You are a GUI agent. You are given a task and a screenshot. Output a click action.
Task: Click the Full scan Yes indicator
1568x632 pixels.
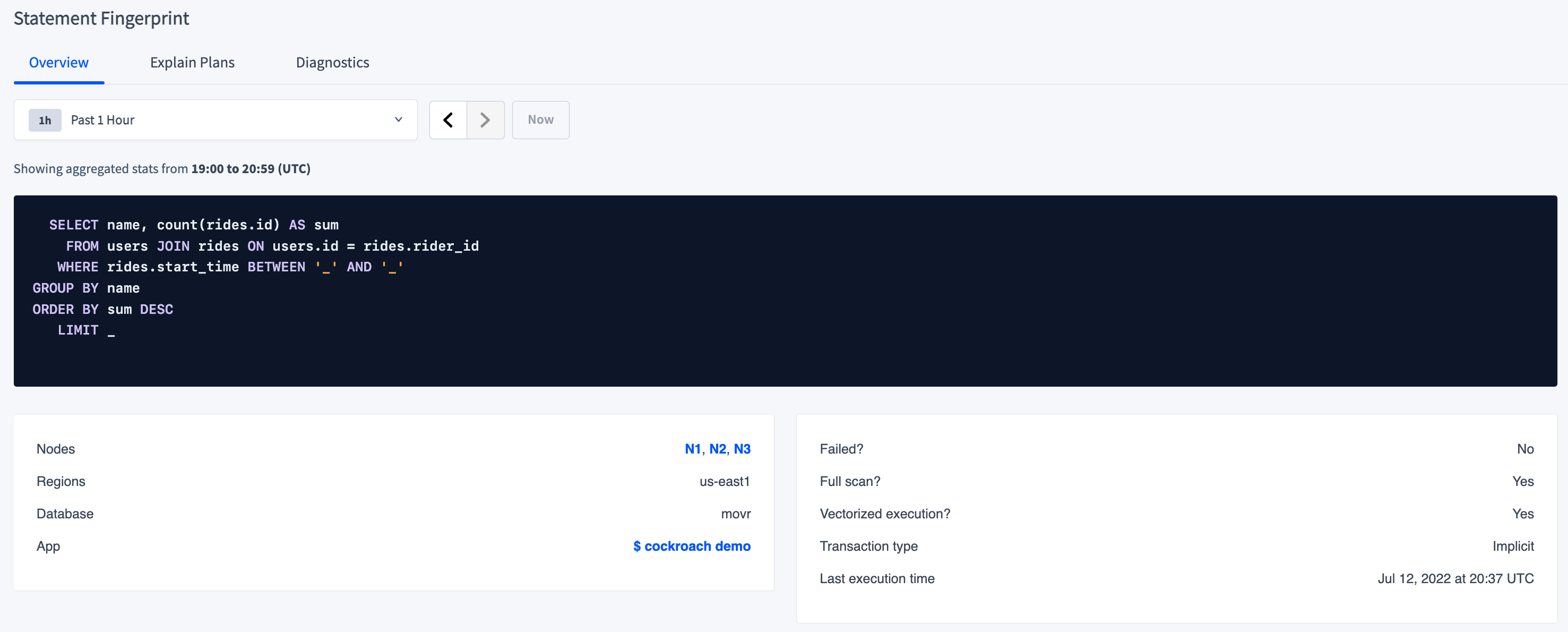(x=1524, y=481)
